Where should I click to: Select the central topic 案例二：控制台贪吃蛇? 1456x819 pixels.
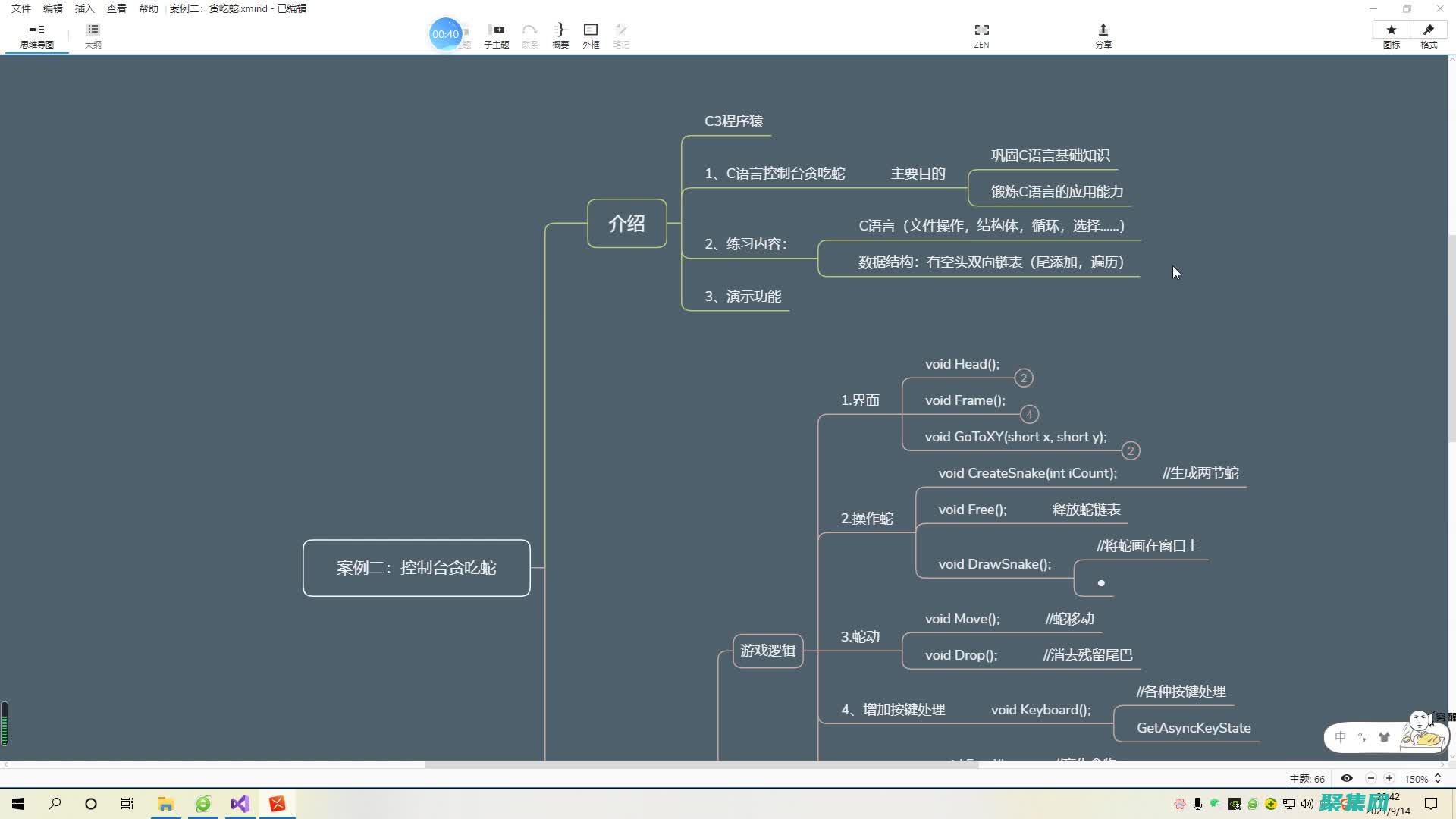pos(416,567)
